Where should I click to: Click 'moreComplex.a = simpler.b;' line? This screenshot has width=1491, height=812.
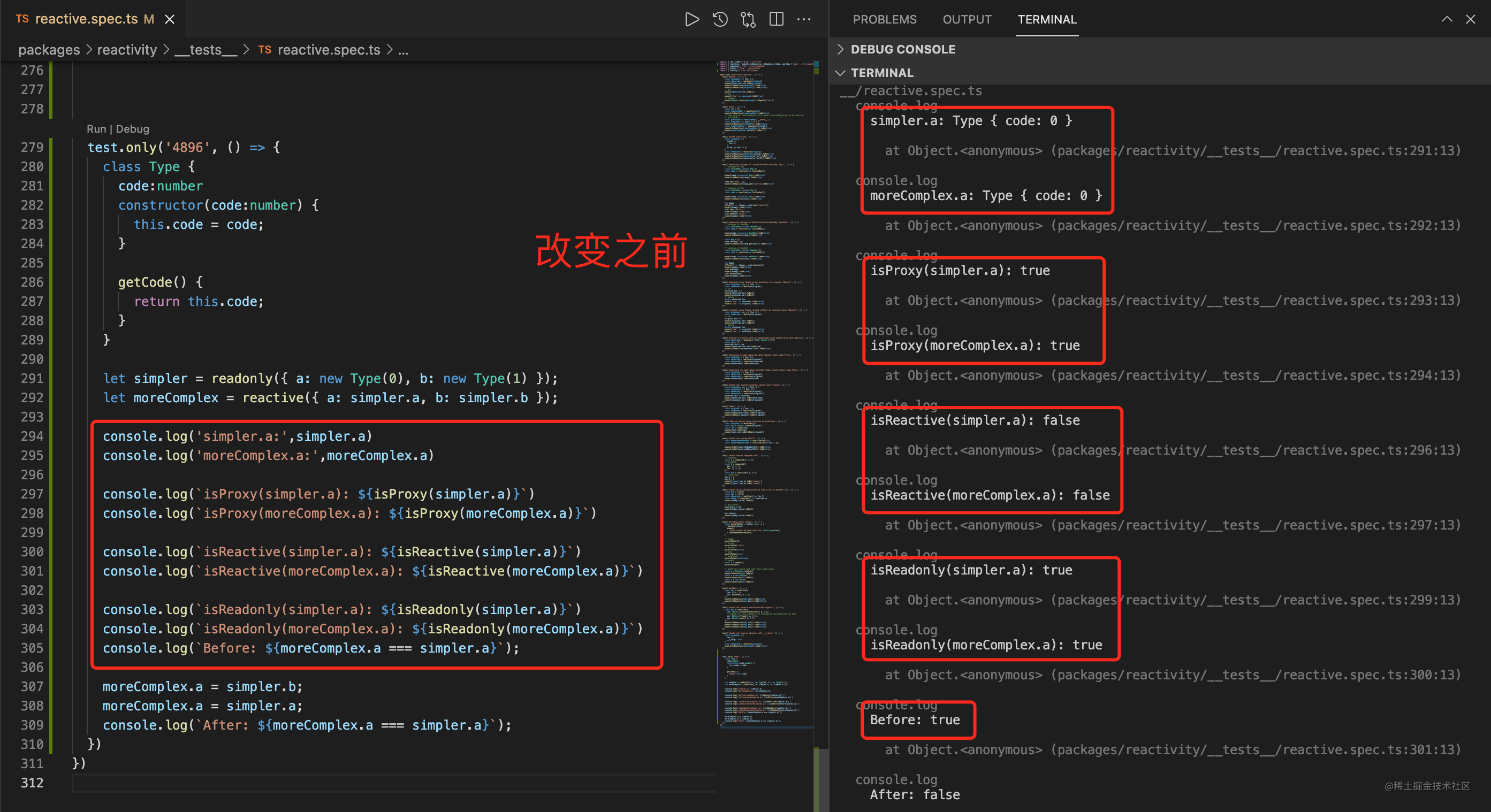(x=203, y=686)
